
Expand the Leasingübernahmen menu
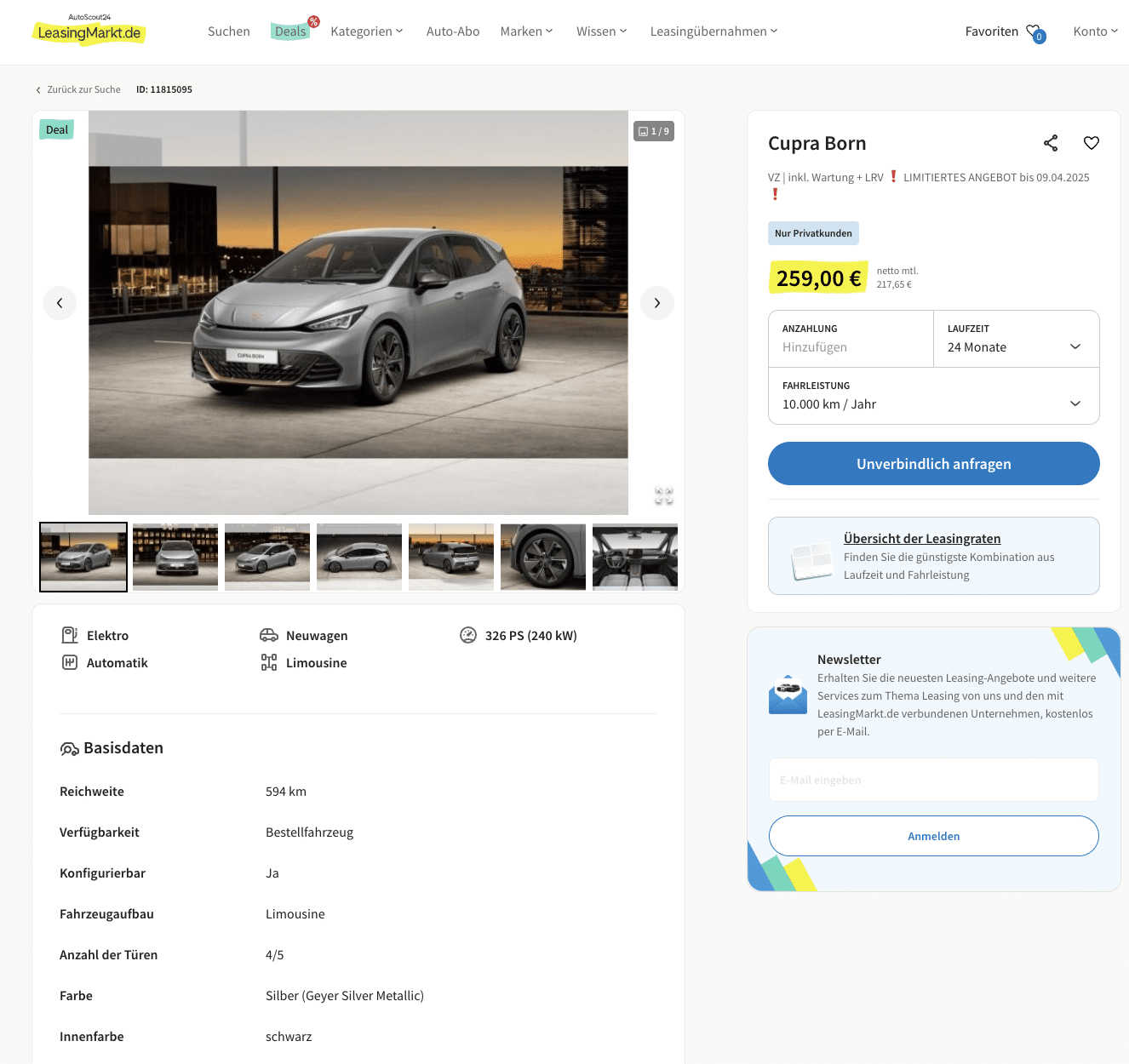714,31
